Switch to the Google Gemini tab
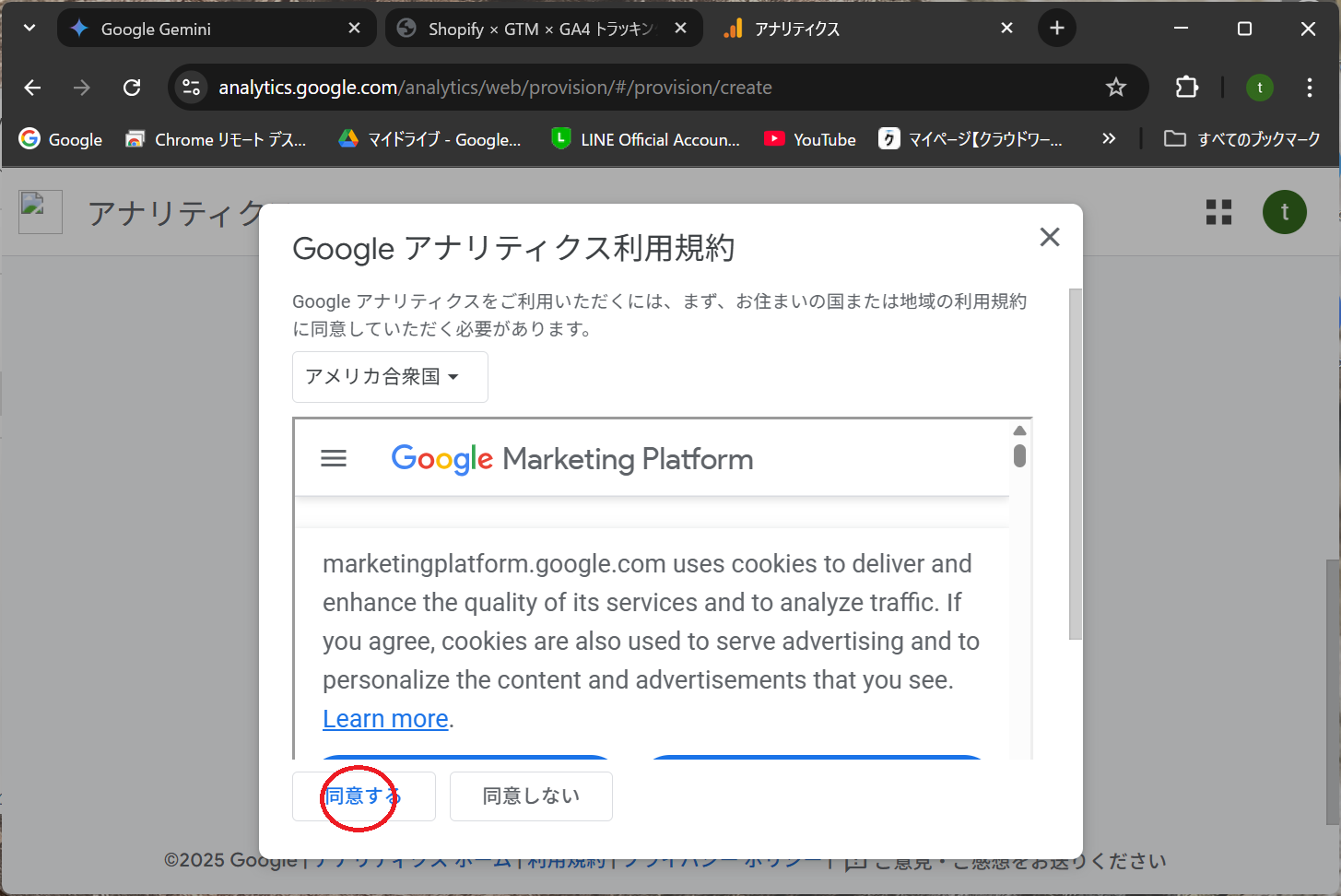1341x896 pixels. point(217,29)
